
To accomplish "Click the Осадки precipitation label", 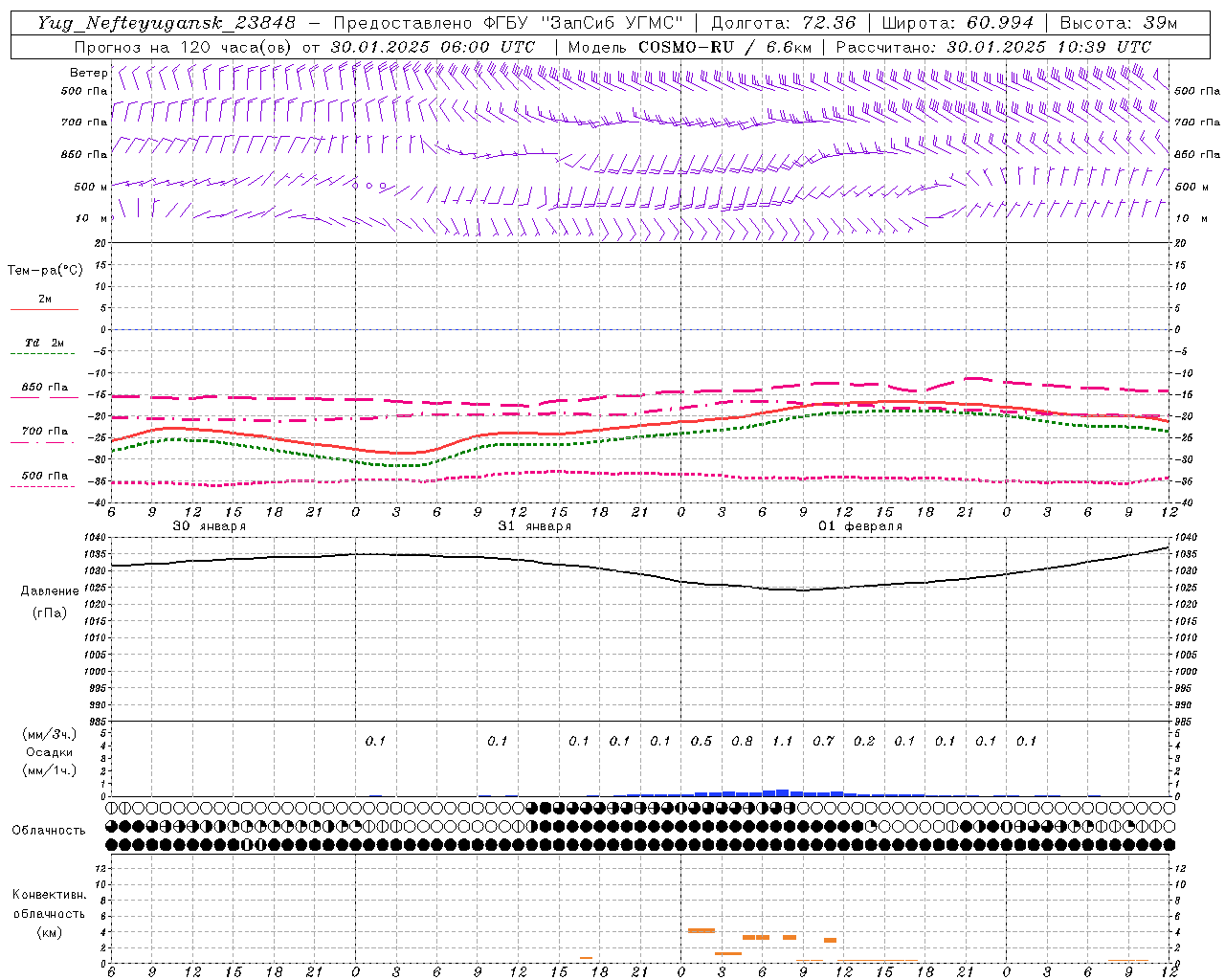I will click(50, 752).
